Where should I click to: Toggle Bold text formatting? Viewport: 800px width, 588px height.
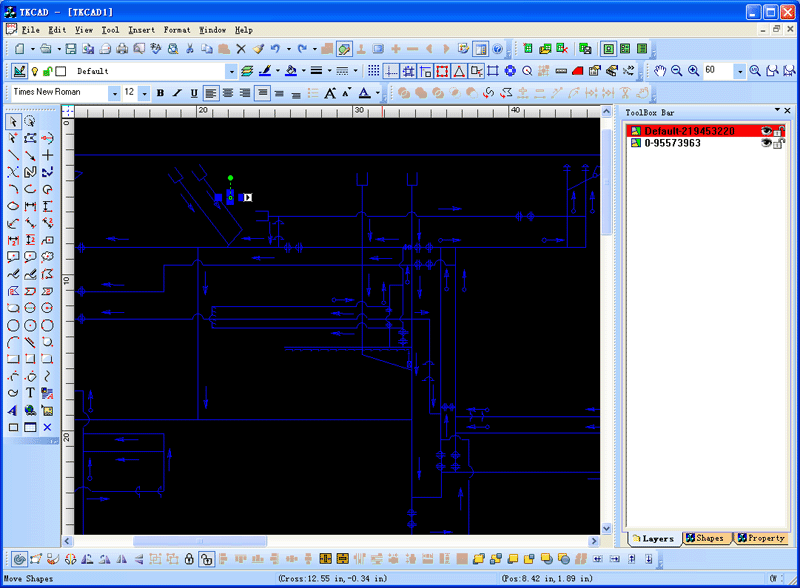click(160, 93)
